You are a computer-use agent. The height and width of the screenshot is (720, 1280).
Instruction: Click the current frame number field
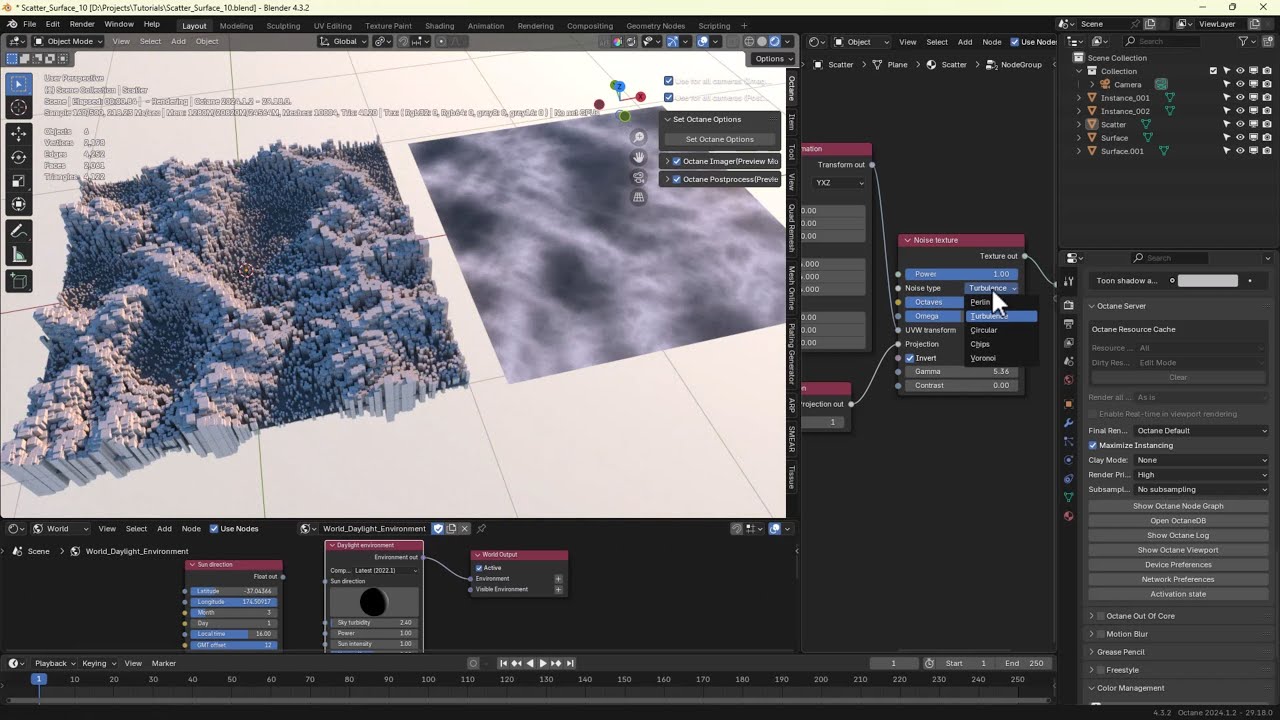pyautogui.click(x=894, y=663)
